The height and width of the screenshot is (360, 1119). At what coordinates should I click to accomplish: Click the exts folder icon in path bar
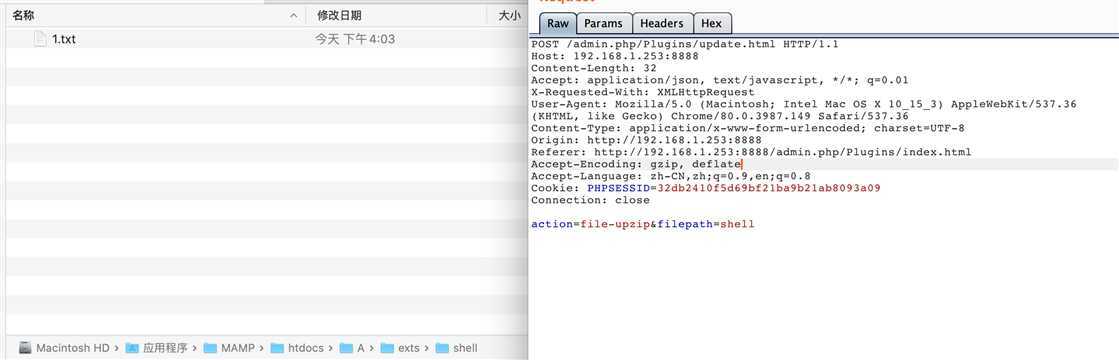click(x=387, y=348)
